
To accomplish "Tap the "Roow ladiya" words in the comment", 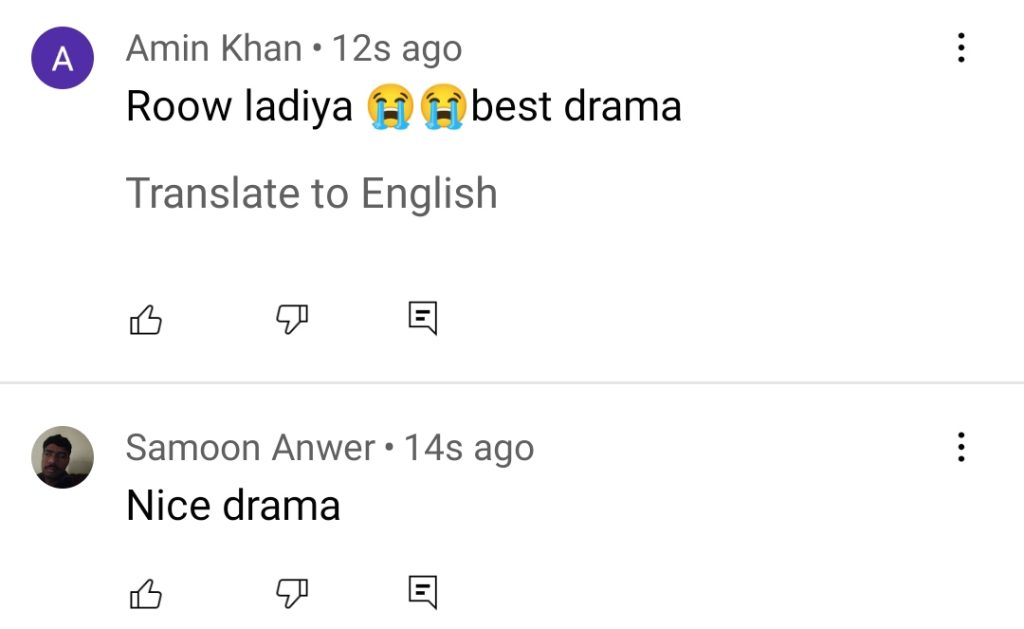I will click(x=239, y=106).
